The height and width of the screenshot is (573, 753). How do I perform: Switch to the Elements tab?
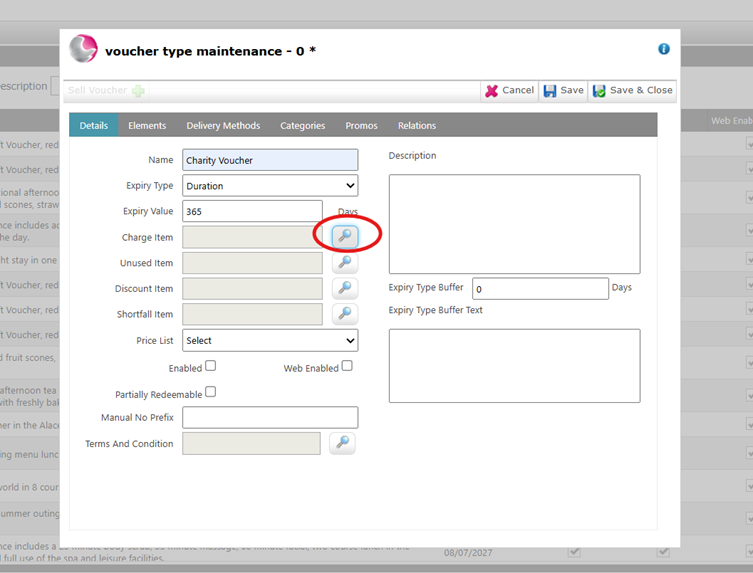(x=147, y=125)
